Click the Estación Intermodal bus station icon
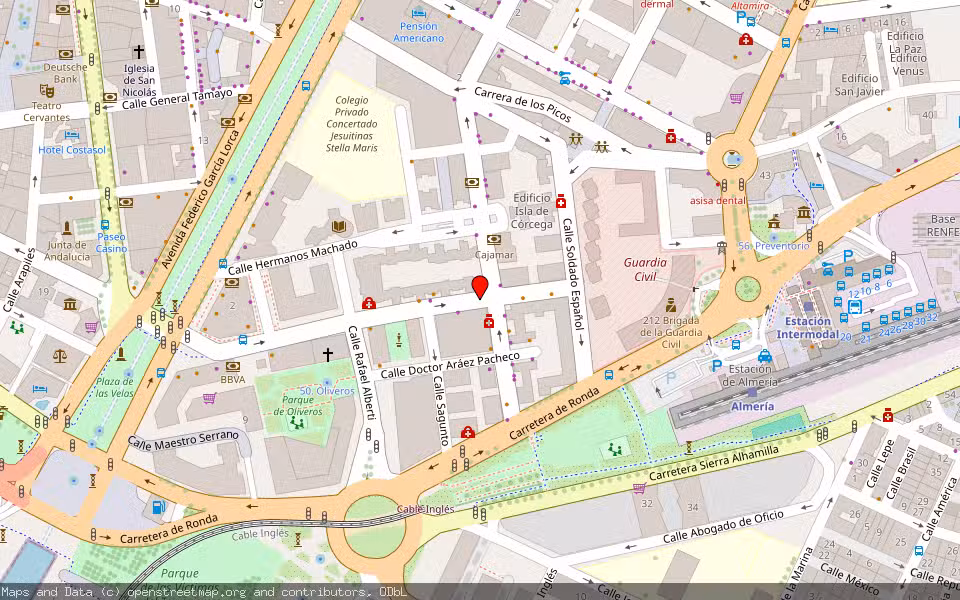 tap(855, 307)
